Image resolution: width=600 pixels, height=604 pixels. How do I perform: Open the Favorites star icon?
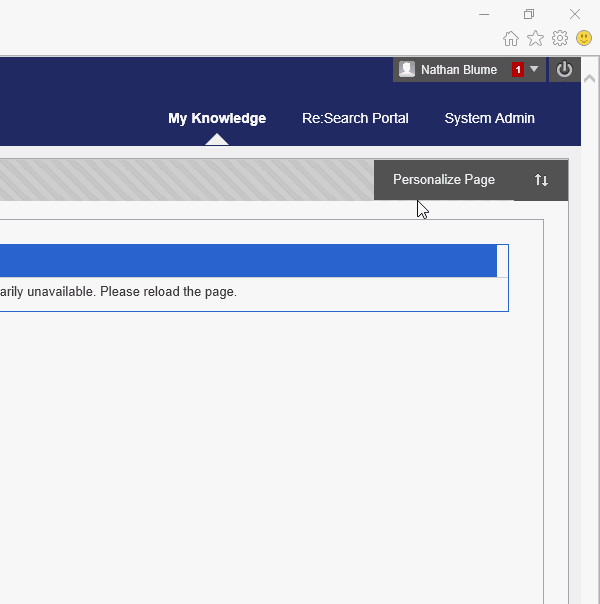535,39
